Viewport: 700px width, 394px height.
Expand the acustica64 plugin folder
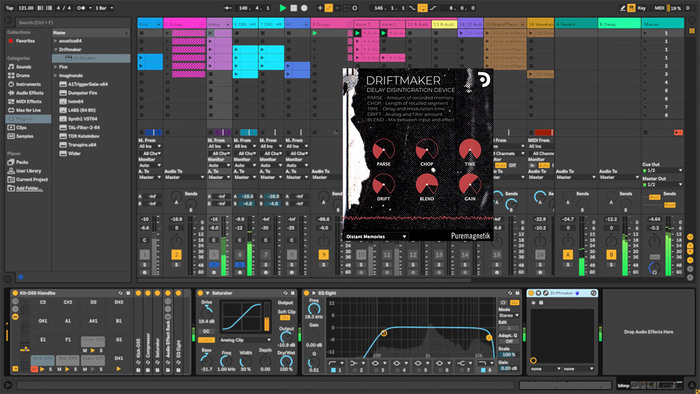56,41
